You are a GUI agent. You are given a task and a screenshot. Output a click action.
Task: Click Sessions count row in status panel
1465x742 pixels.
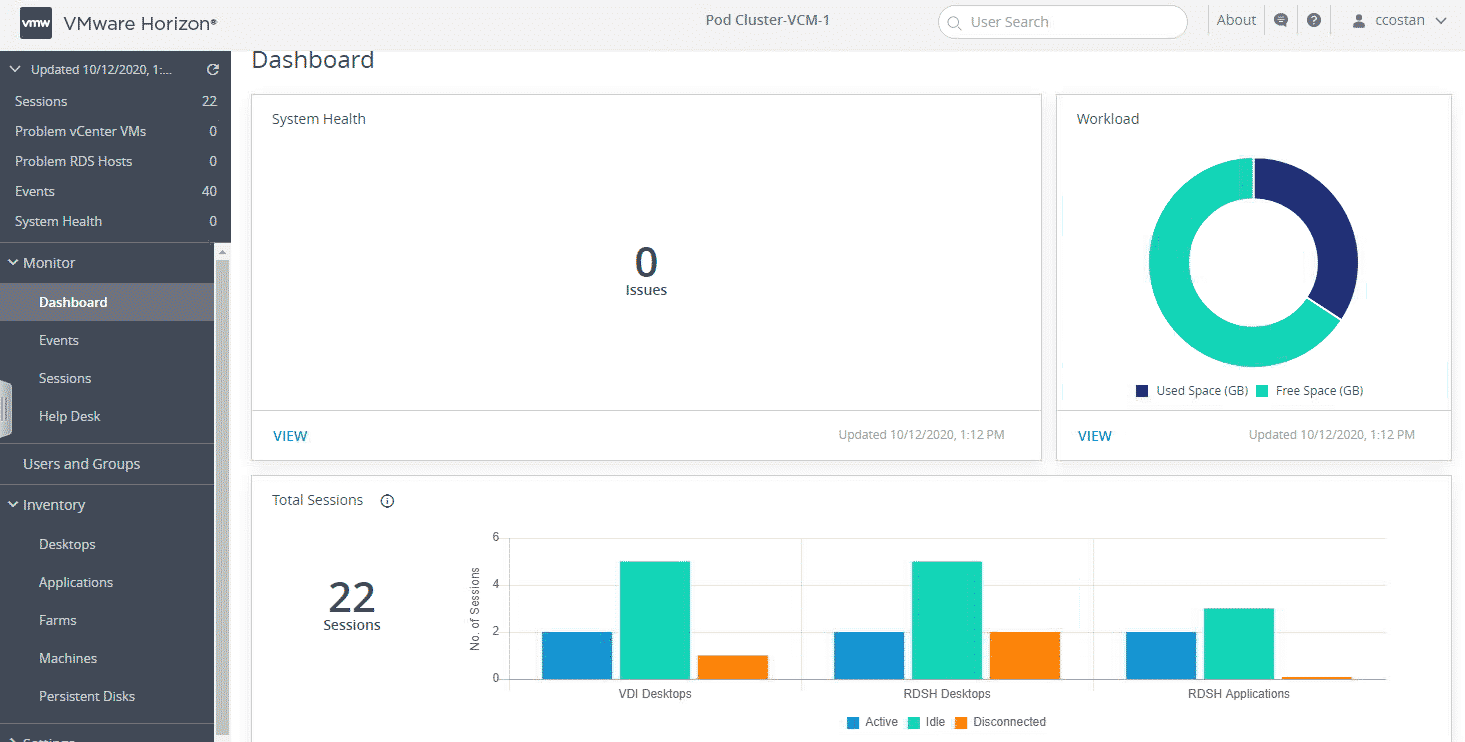pos(115,101)
